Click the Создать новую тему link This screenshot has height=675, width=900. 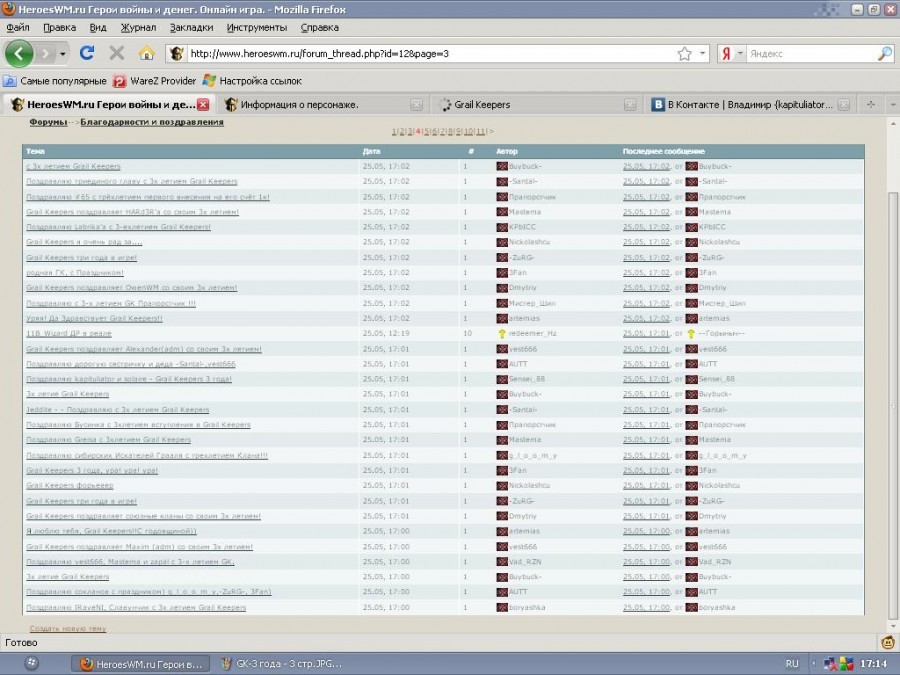(67, 628)
